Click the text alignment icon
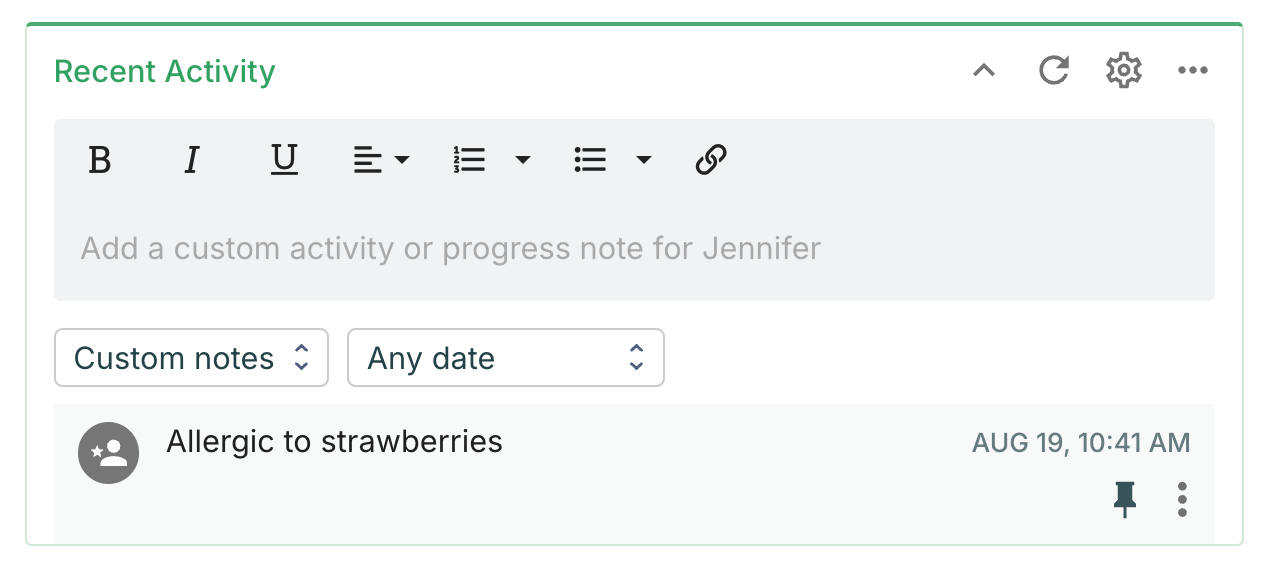Viewport: 1264px width, 572px height. [x=368, y=160]
